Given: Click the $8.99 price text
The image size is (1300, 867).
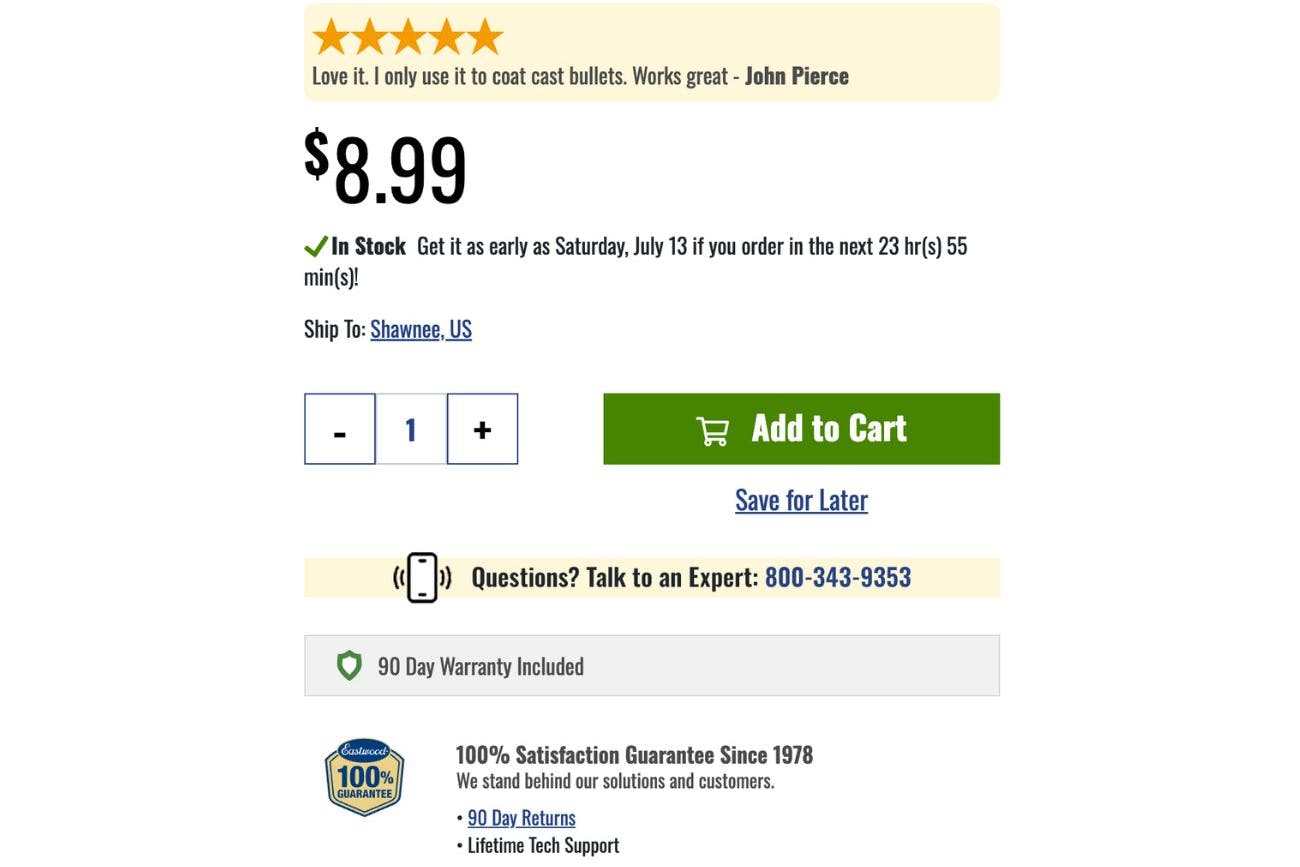Looking at the screenshot, I should 386,168.
